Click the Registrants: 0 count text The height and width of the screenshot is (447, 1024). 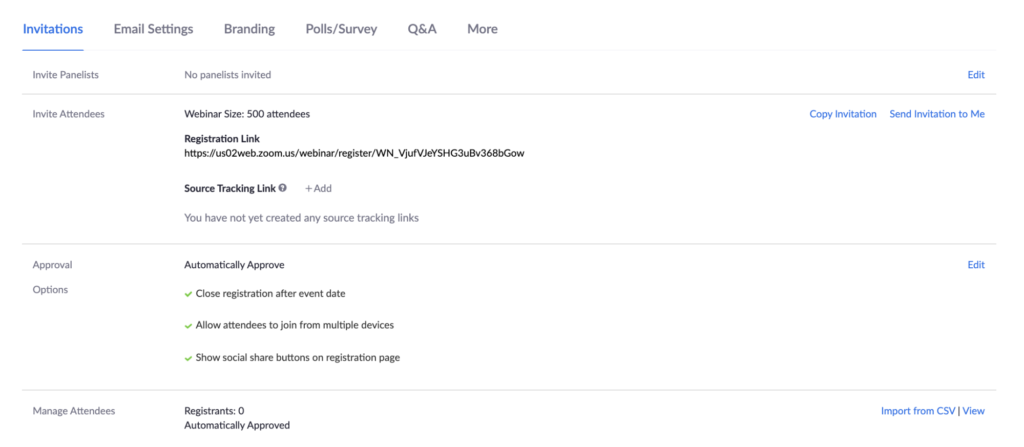pyautogui.click(x=214, y=411)
